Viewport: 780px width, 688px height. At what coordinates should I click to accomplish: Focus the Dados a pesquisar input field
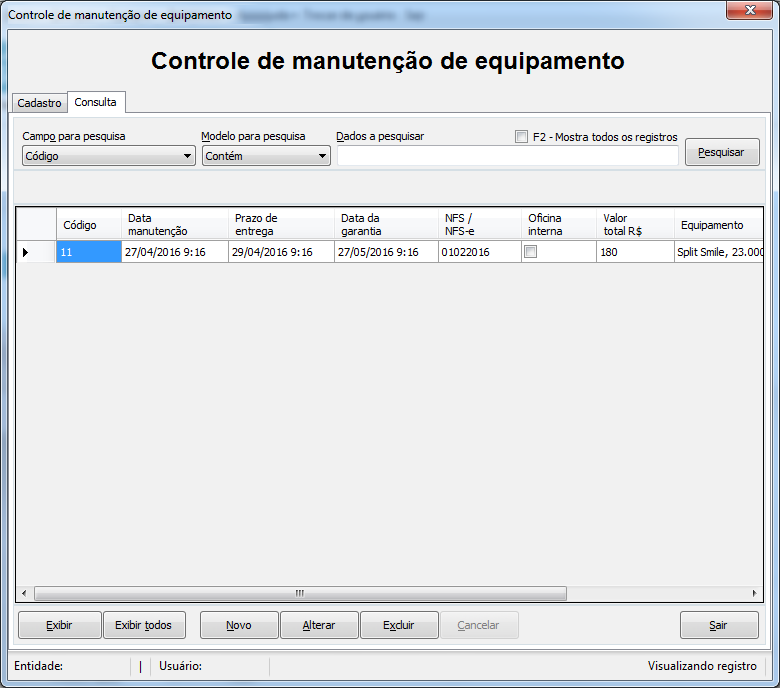pyautogui.click(x=508, y=156)
